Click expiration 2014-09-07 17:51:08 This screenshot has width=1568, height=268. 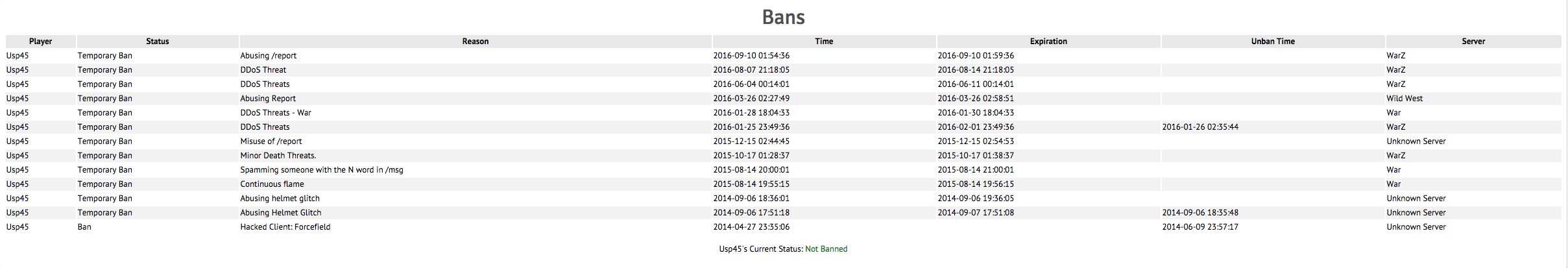click(x=976, y=213)
